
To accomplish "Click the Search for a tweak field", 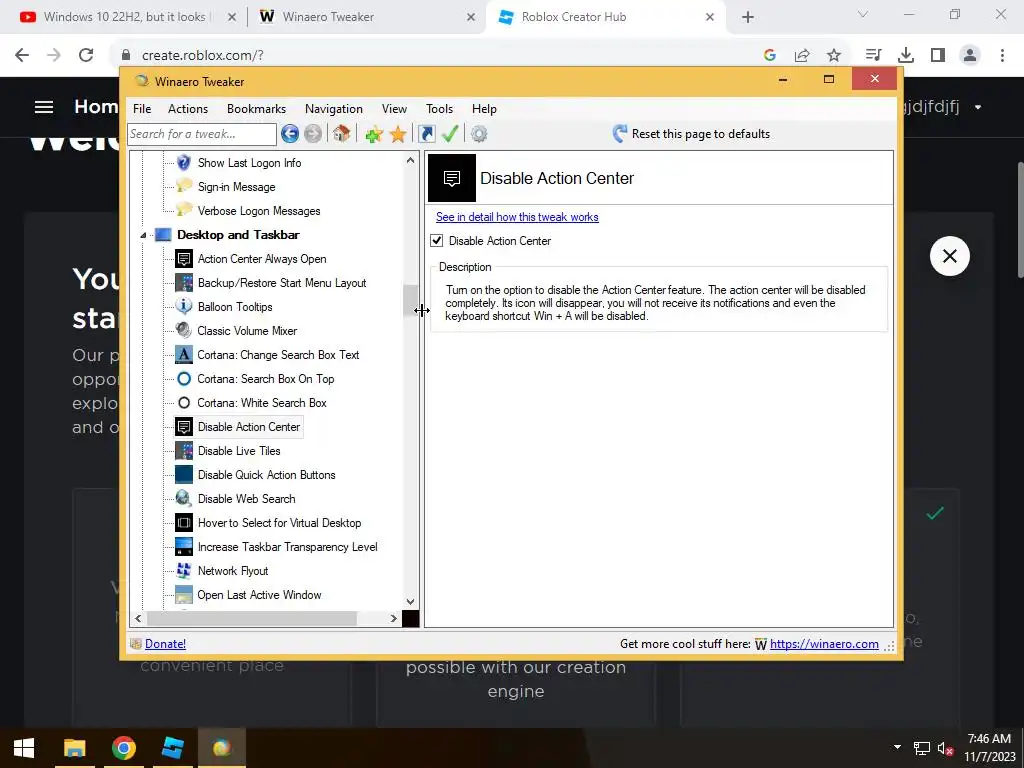I will pyautogui.click(x=202, y=134).
